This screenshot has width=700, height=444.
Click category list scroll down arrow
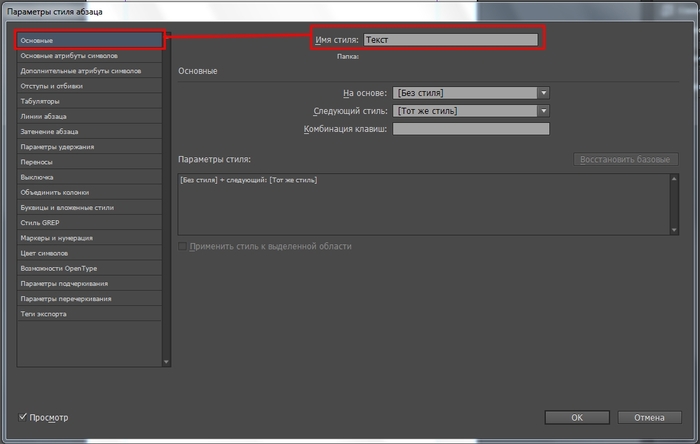(x=166, y=362)
